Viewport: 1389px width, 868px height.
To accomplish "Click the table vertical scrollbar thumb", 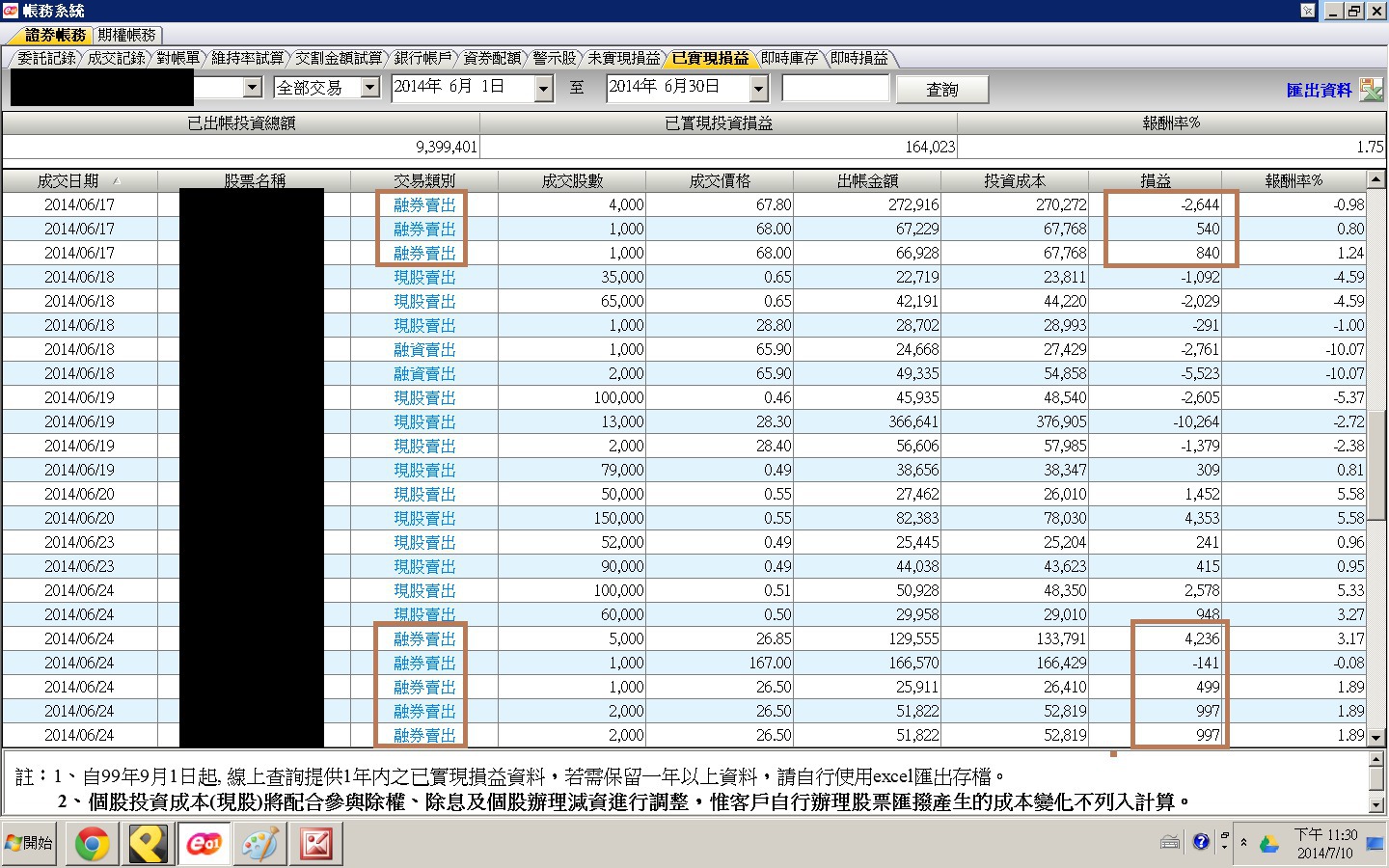I will [x=1376, y=466].
